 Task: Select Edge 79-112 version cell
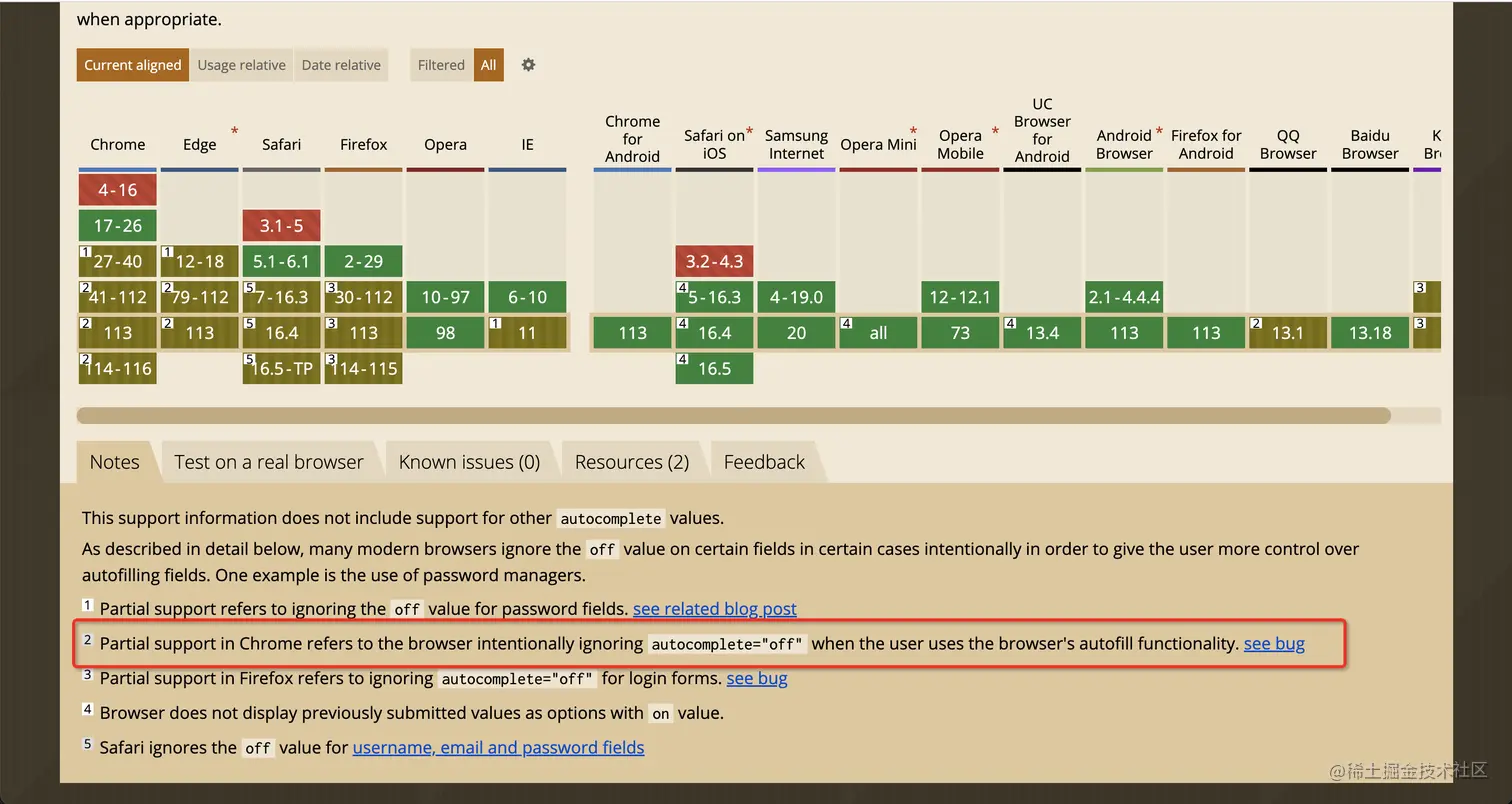tap(200, 297)
